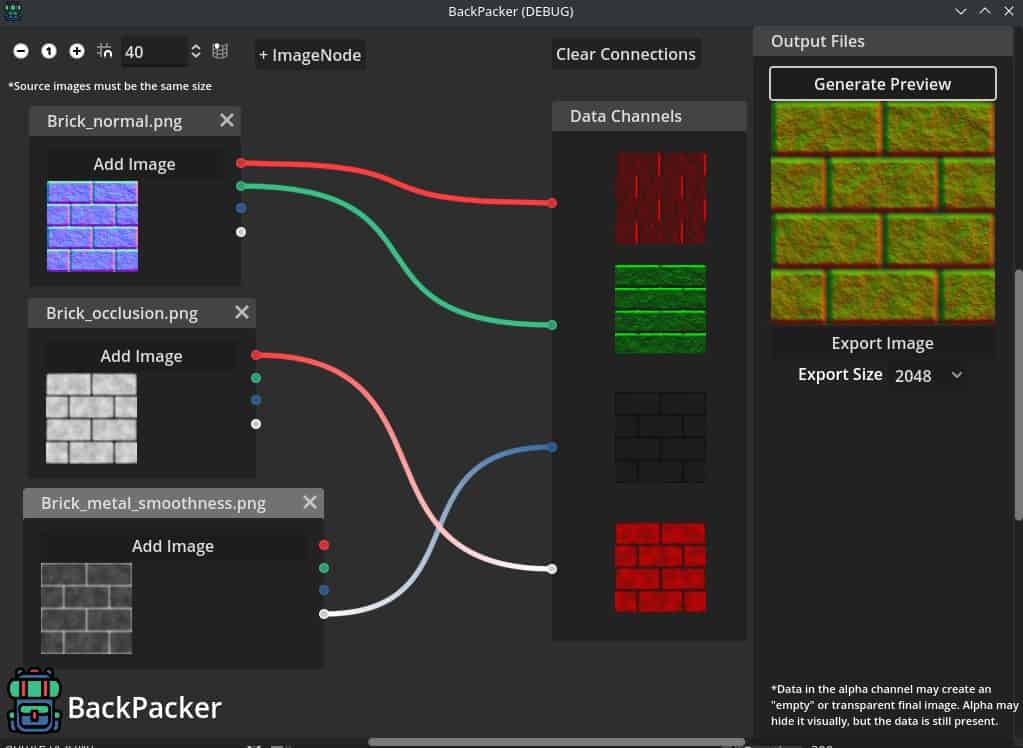Click the red channel preview in Data Channels
Screen dimensions: 1023x748
pyautogui.click(x=661, y=198)
